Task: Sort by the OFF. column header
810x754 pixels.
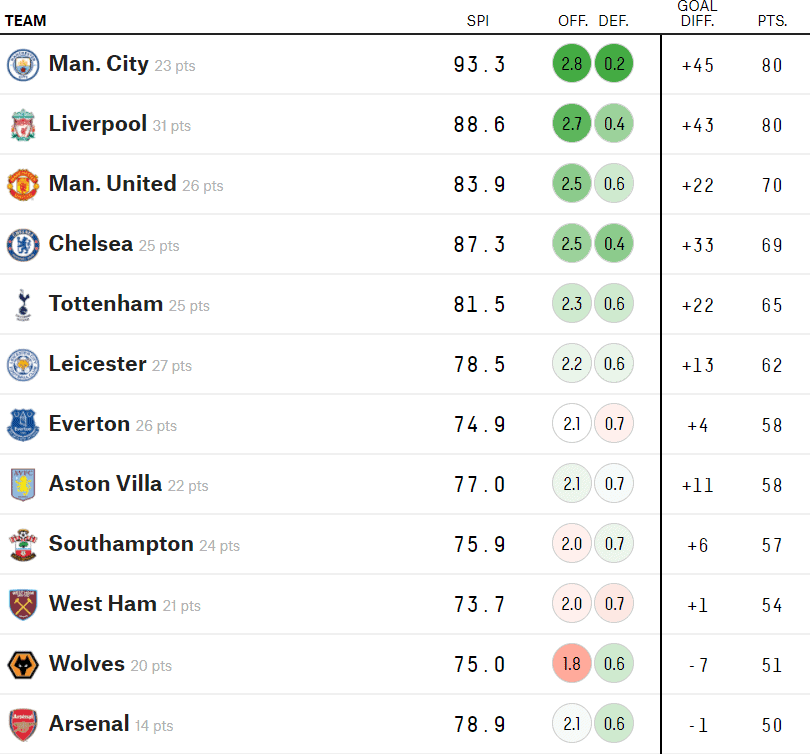Action: pos(572,21)
